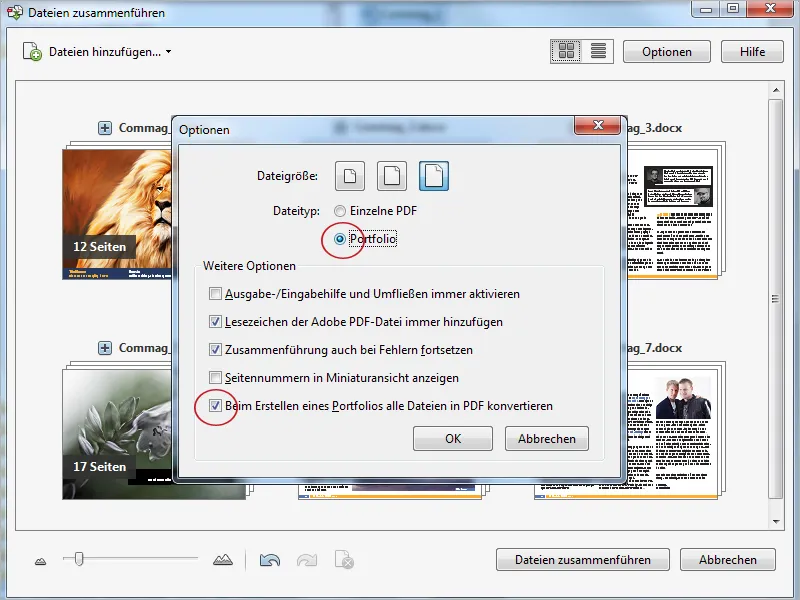
Task: Switch to thumbnail grid view
Action: 566,52
